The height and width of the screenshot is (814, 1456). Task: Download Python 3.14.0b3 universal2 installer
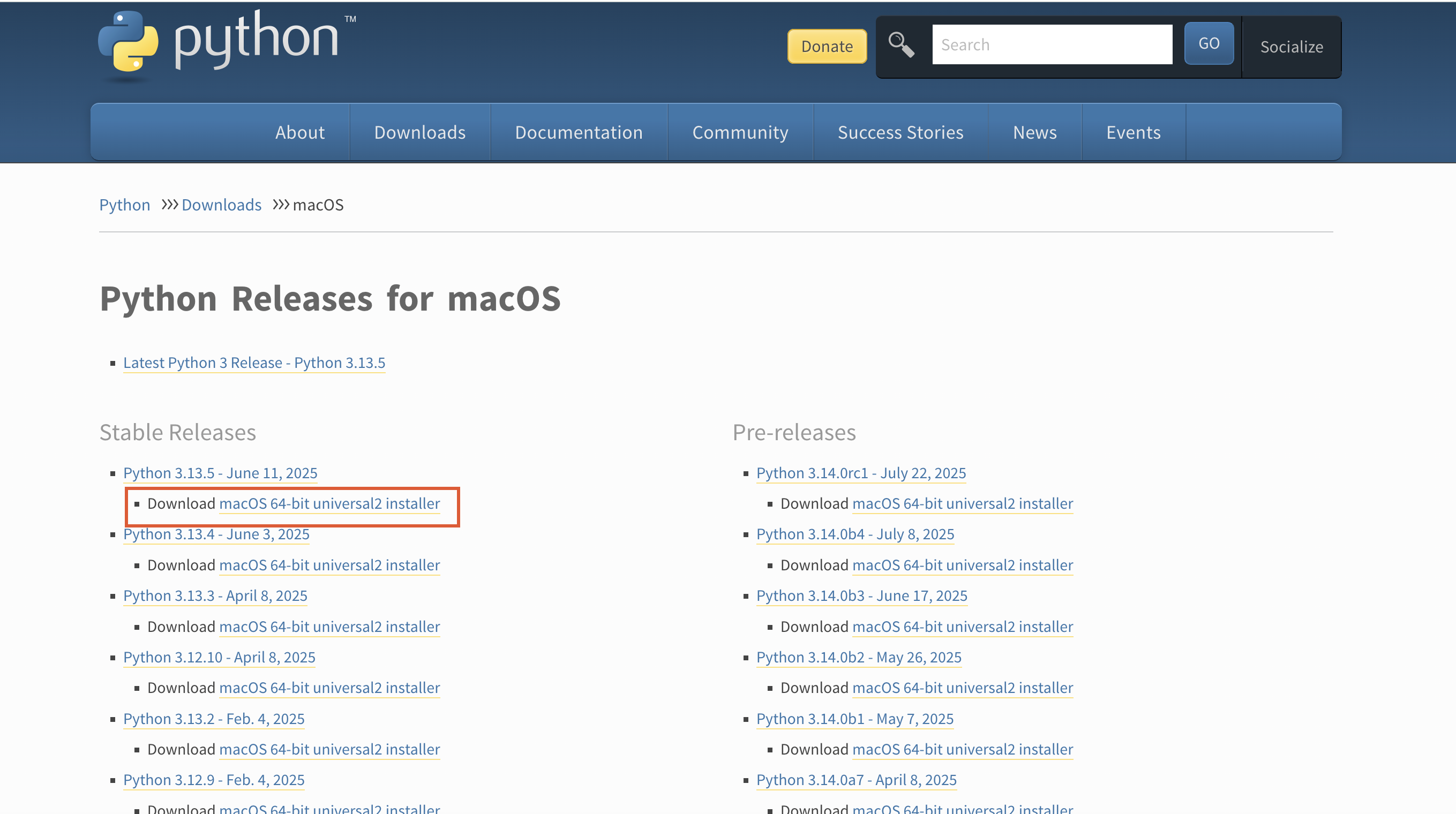963,627
